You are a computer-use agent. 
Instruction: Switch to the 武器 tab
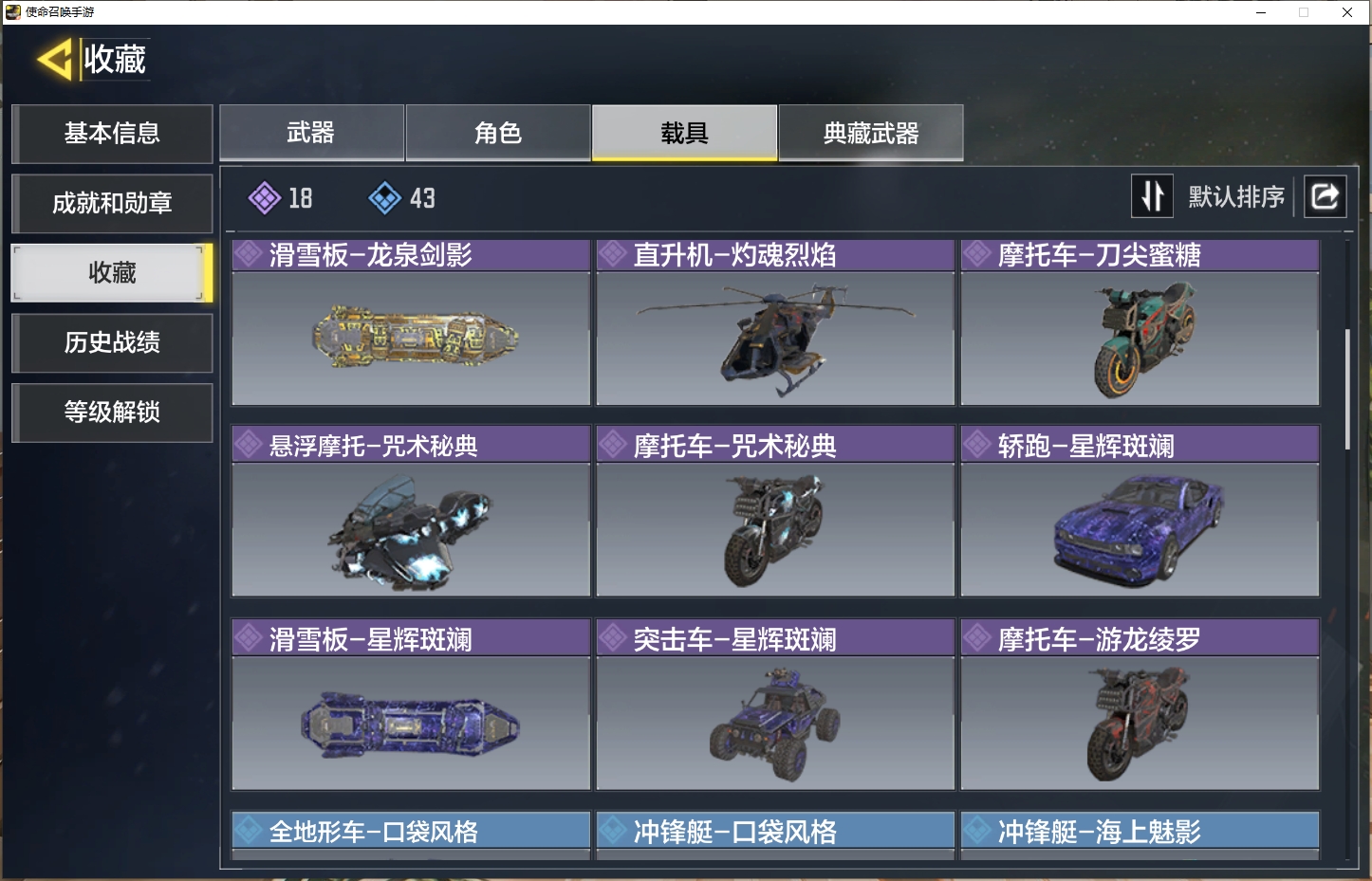point(311,133)
